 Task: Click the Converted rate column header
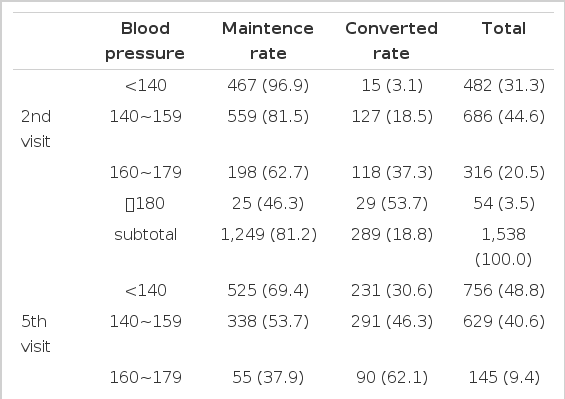point(391,41)
